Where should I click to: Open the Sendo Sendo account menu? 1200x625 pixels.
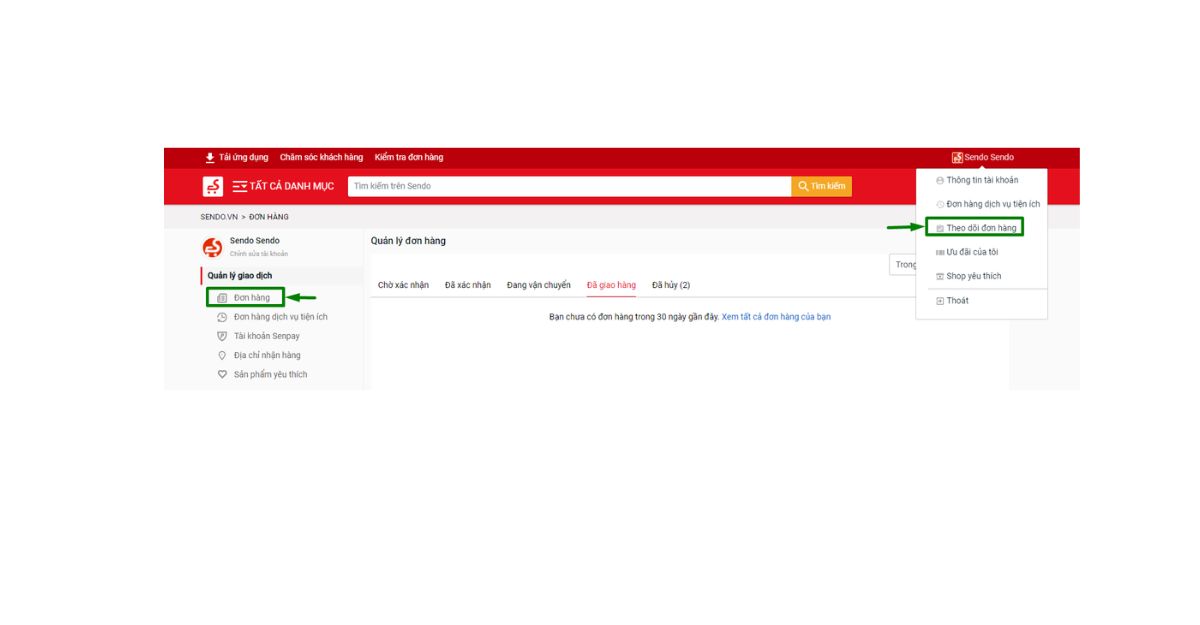click(983, 157)
